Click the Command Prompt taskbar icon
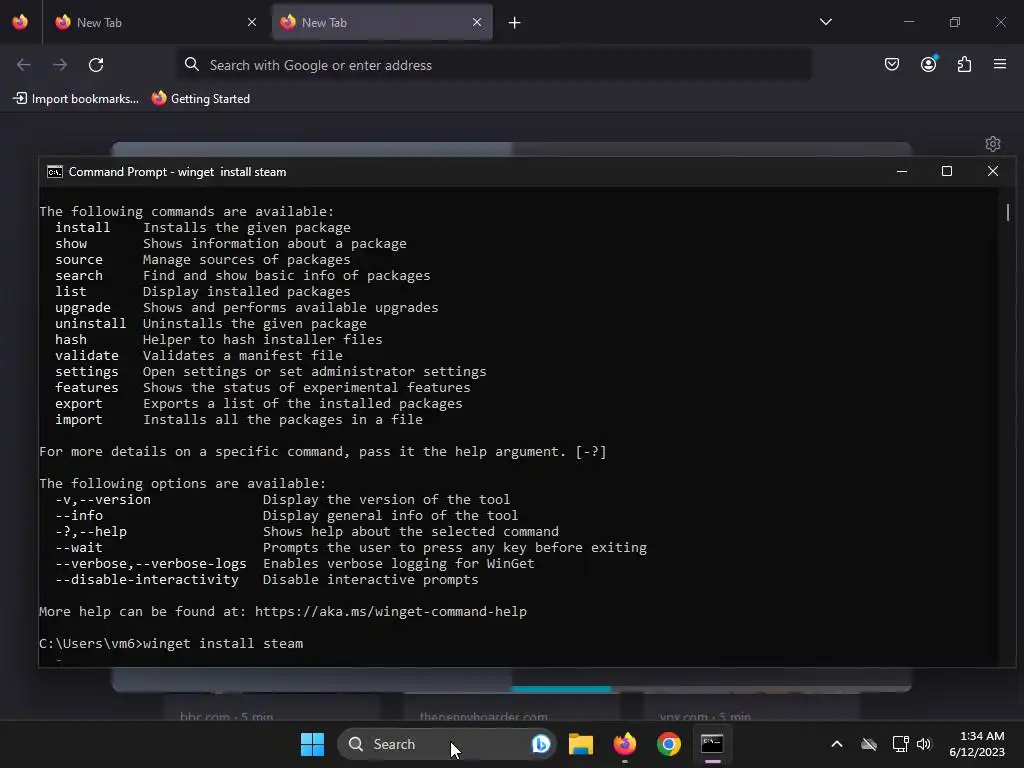 pyautogui.click(x=712, y=744)
